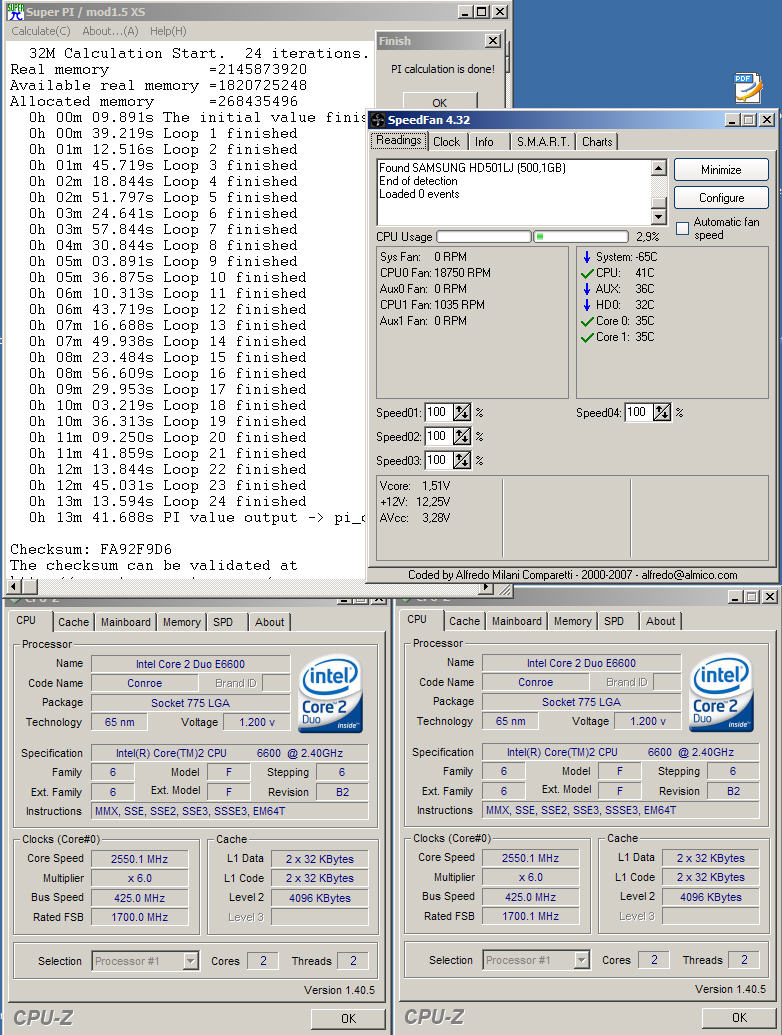This screenshot has height=1035, width=782.
Task: Click Intel Core 2 Duo logo in right CPU-Z
Action: [x=722, y=692]
